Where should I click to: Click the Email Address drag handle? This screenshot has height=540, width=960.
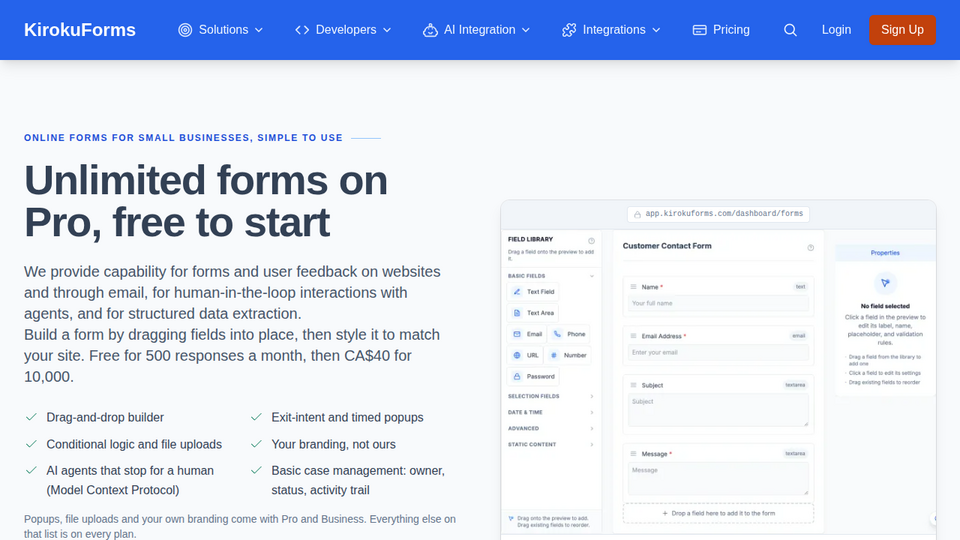(x=634, y=336)
